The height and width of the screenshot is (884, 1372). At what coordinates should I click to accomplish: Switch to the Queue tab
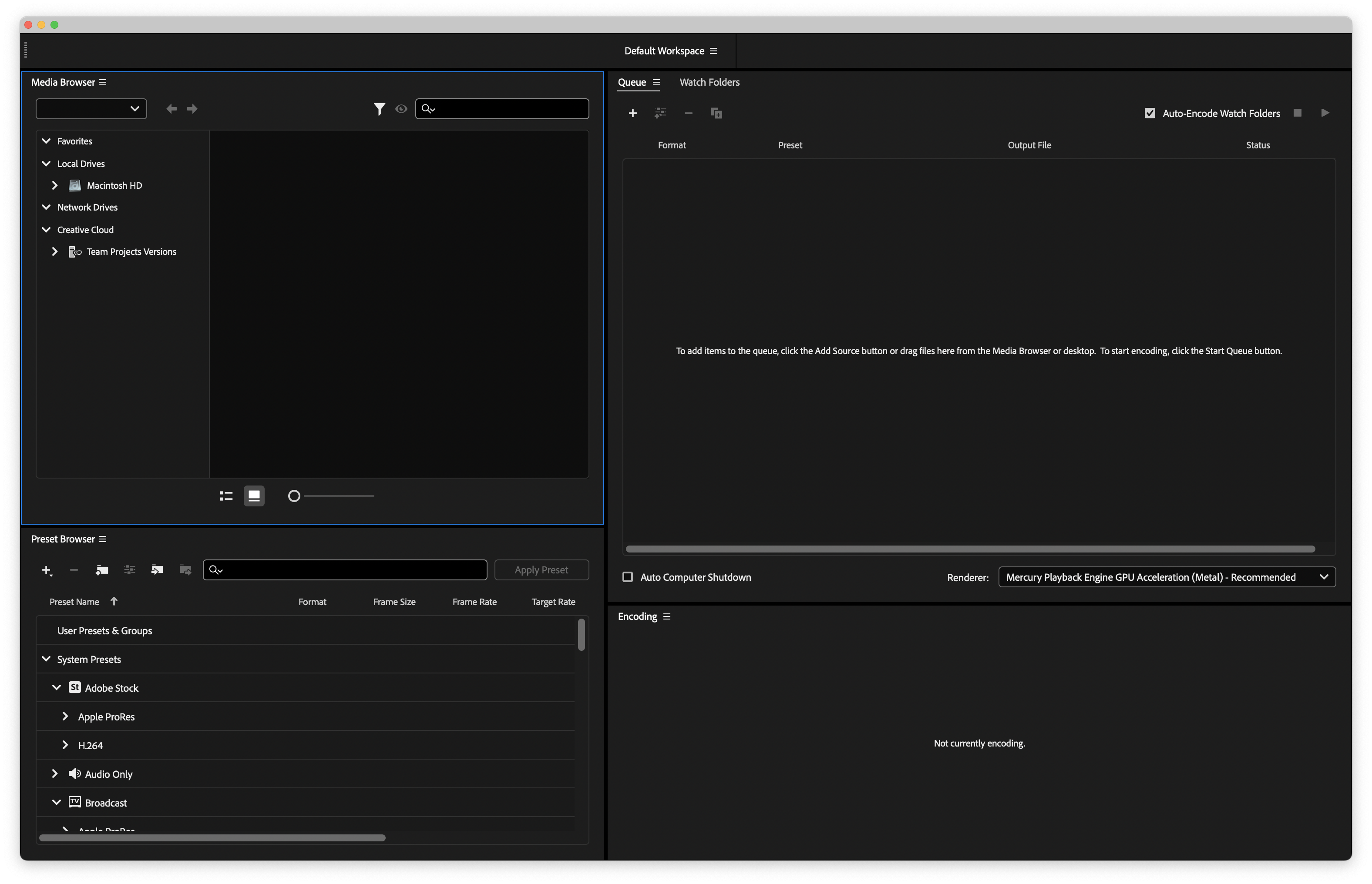[632, 82]
